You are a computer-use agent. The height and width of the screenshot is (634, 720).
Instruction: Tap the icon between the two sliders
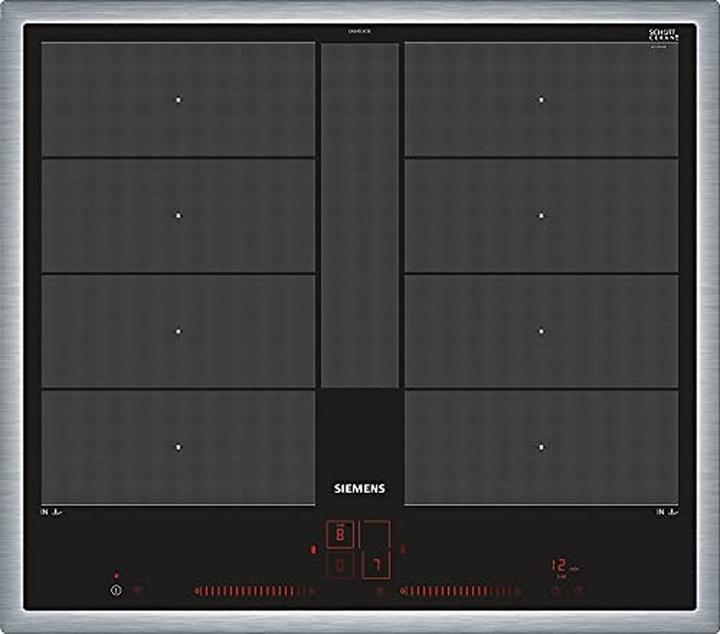(x=379, y=591)
